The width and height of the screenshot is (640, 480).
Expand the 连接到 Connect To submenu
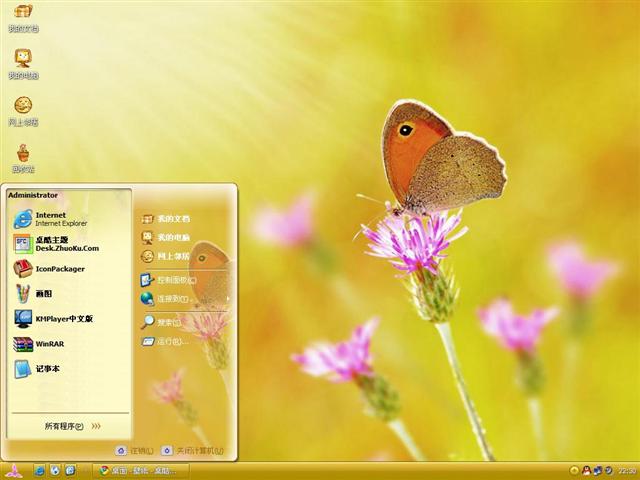click(184, 299)
